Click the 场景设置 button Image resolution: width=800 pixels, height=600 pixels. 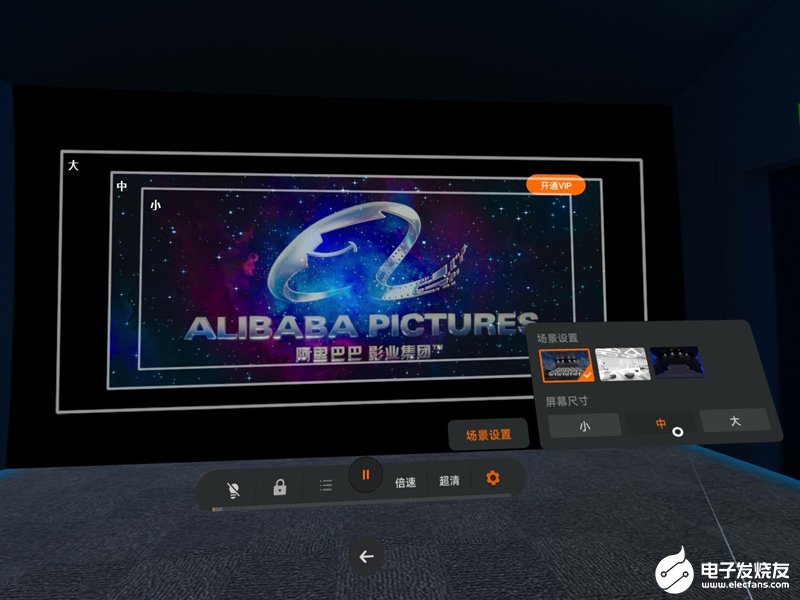pyautogui.click(x=488, y=435)
